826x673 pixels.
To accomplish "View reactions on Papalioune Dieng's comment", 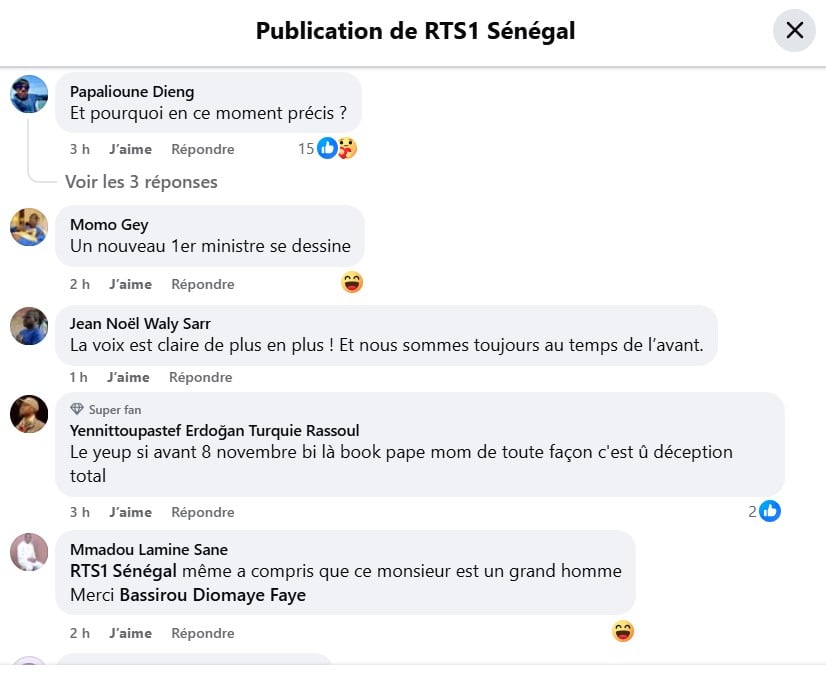I will (x=327, y=149).
